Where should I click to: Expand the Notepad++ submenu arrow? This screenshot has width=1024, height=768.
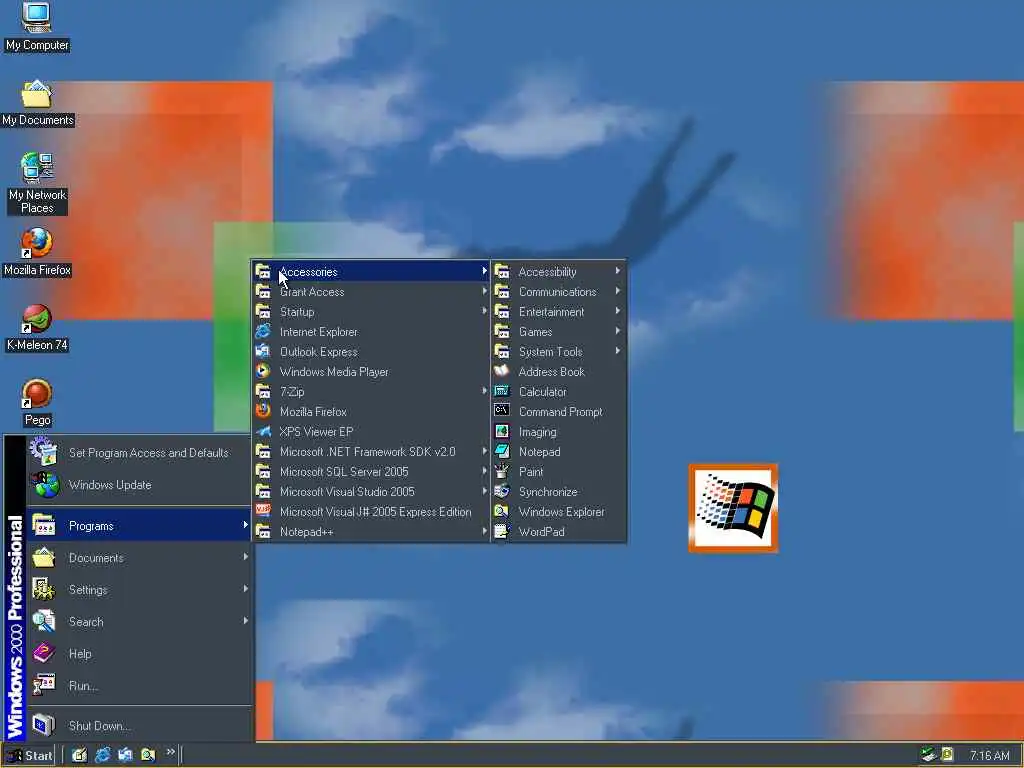pyautogui.click(x=484, y=531)
